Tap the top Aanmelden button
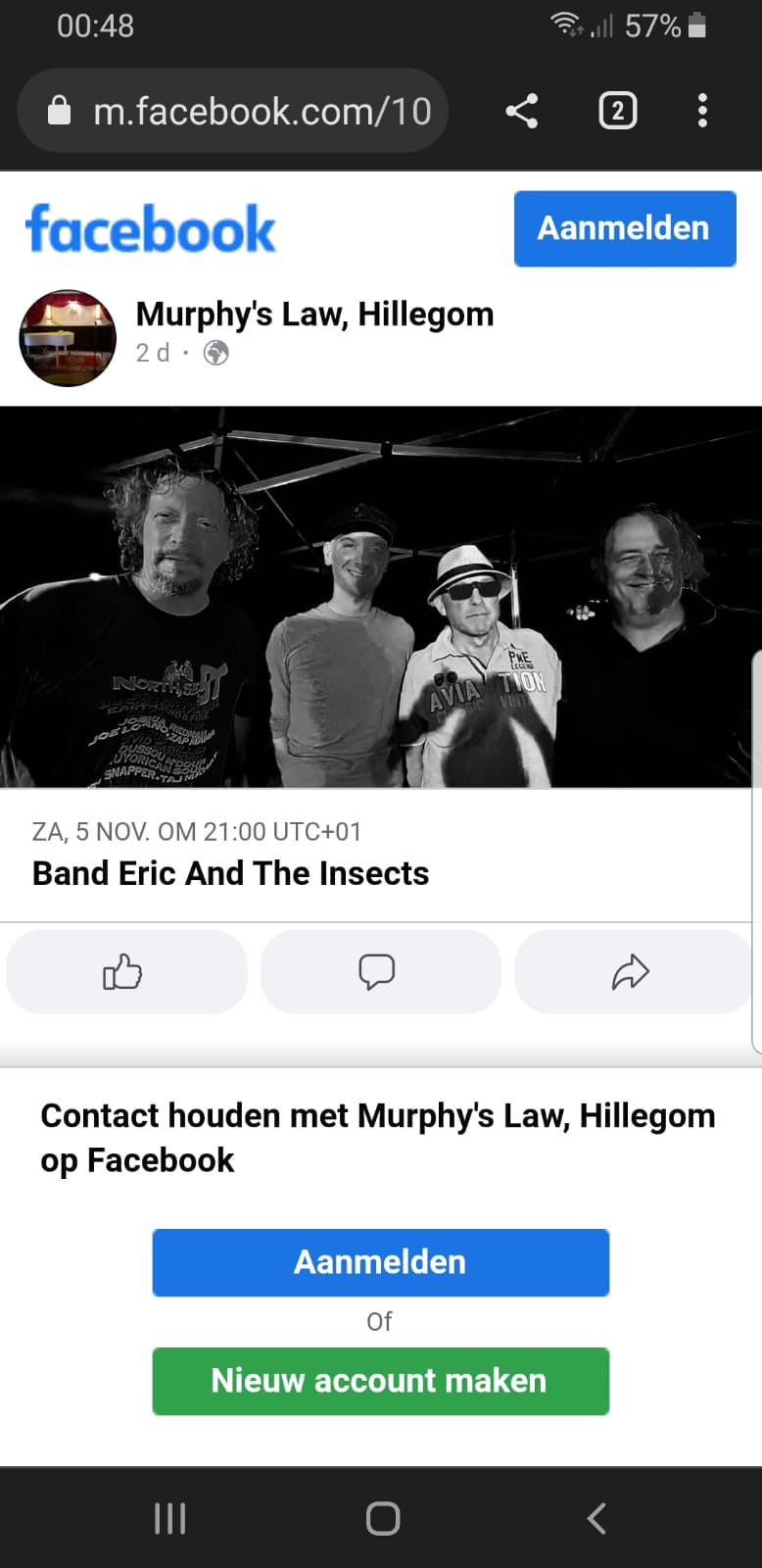Viewport: 762px width, 1568px height. 625,228
